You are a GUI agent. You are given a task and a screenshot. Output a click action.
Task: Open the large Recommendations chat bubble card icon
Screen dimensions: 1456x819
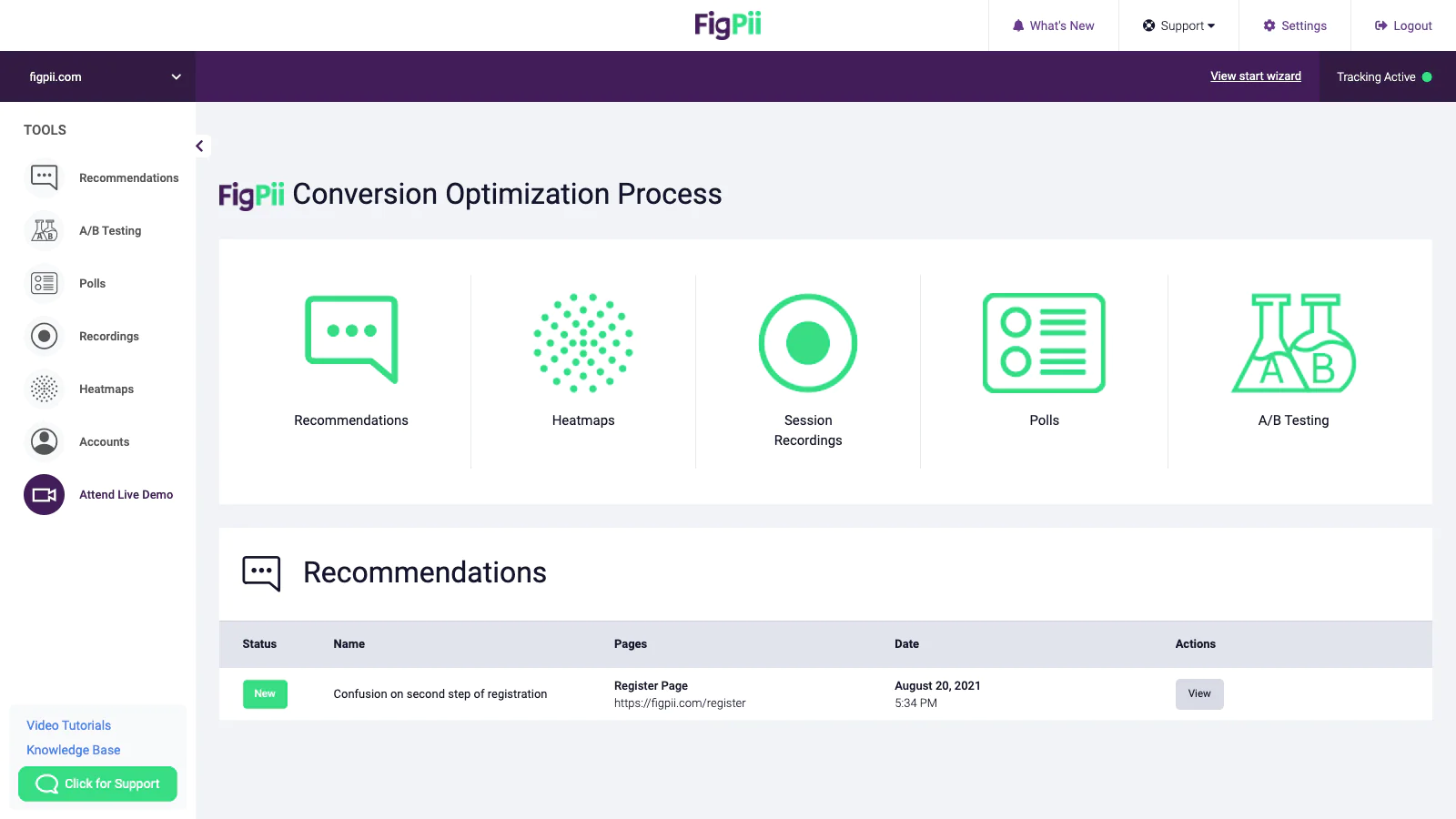point(351,339)
